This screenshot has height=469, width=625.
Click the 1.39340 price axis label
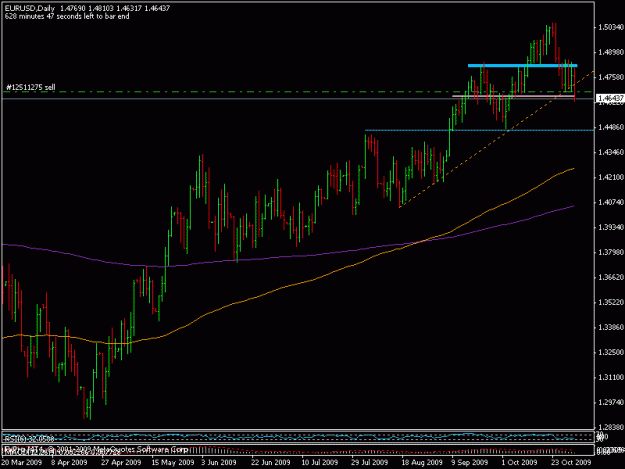(x=611, y=227)
